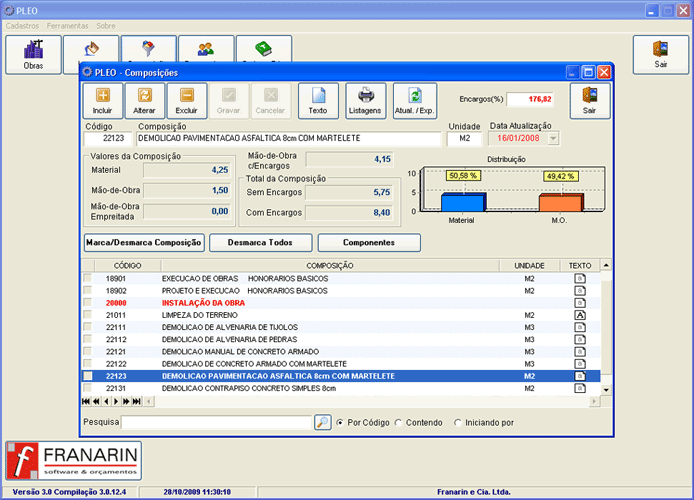Go to previous record arrow
Screen dimensions: 694x500
coord(106,401)
